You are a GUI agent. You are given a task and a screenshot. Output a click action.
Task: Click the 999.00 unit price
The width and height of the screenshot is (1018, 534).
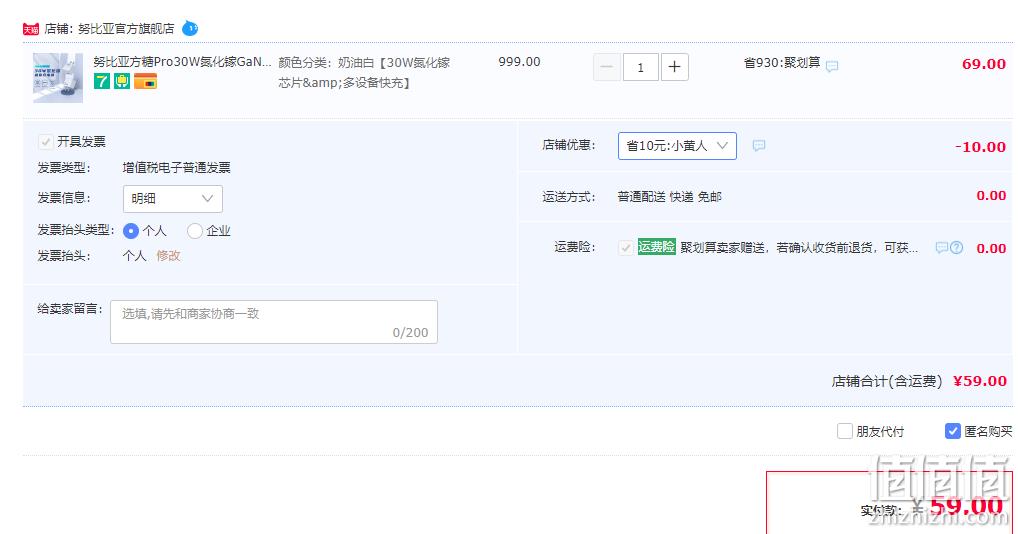point(519,62)
